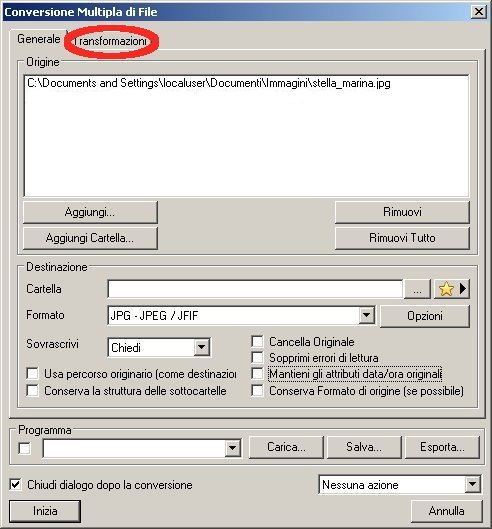Browse destination folder with ellipsis button
The image size is (492, 529).
pyautogui.click(x=417, y=289)
